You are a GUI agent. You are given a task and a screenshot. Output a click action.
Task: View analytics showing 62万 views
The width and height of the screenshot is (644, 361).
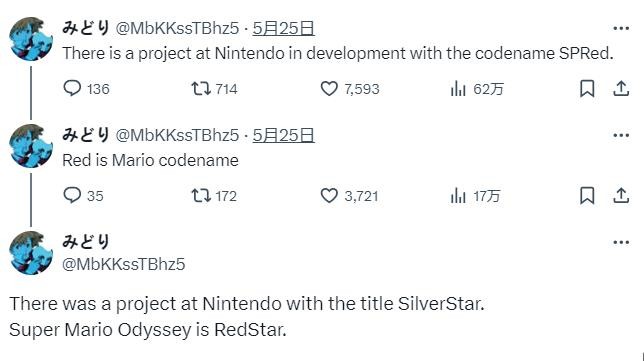point(458,88)
